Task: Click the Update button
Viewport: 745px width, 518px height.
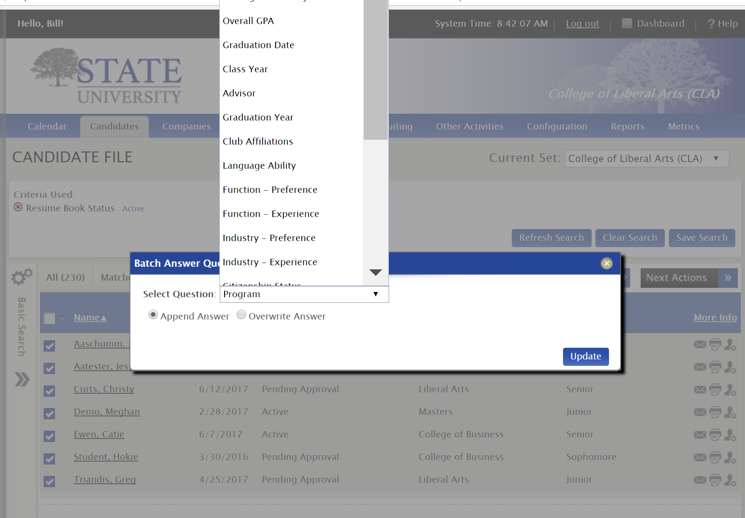Action: [x=586, y=356]
